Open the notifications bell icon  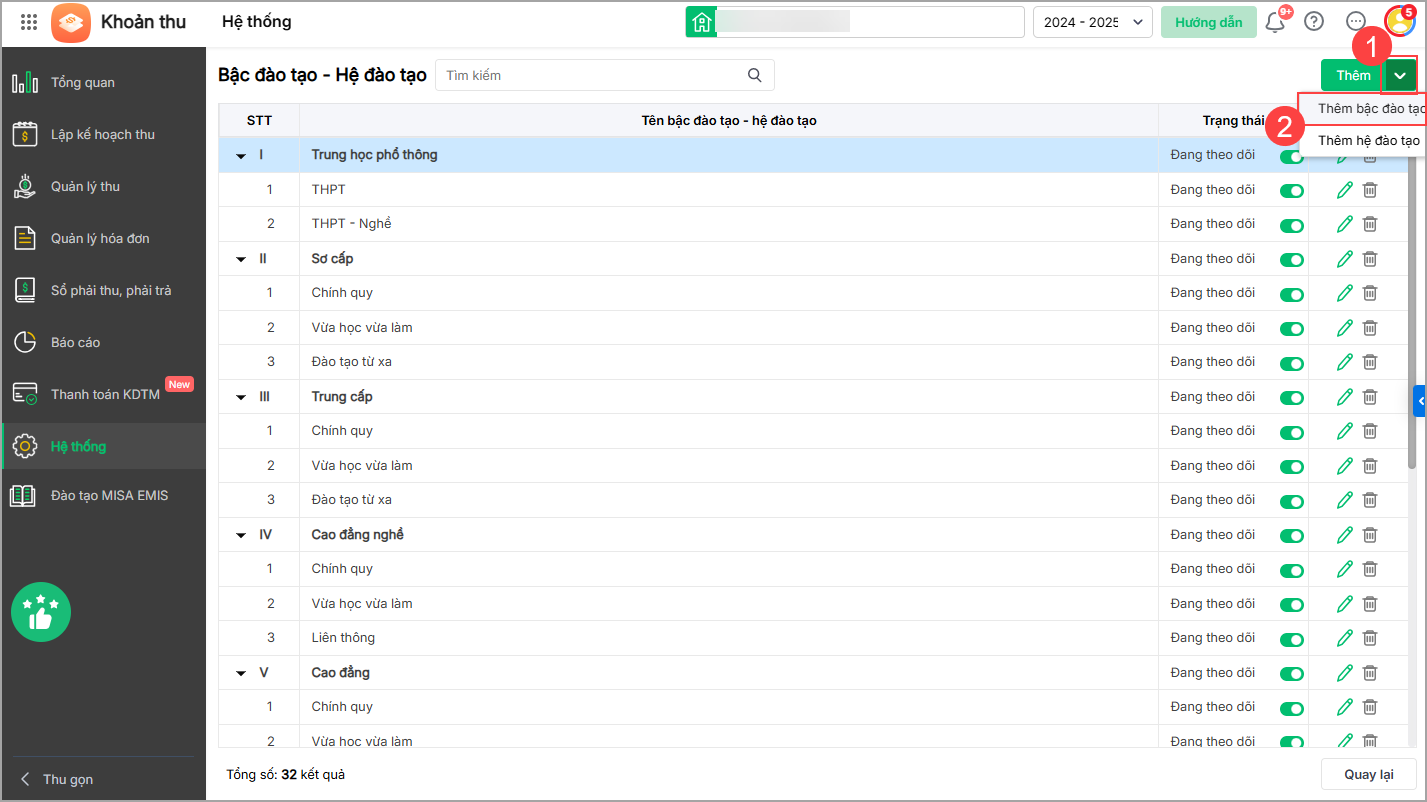click(x=1275, y=22)
